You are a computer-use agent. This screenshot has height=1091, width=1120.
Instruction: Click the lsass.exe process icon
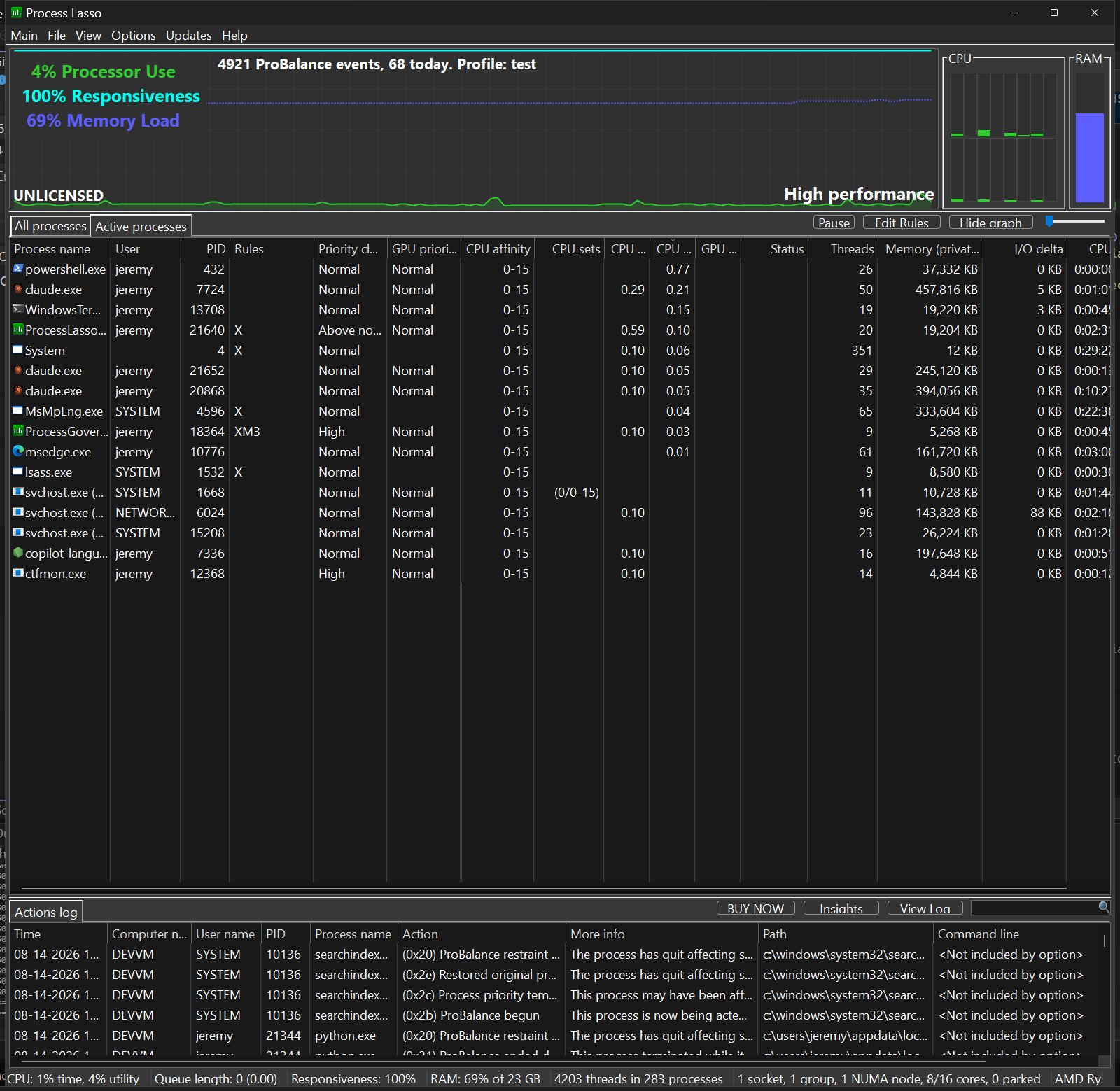click(x=18, y=472)
